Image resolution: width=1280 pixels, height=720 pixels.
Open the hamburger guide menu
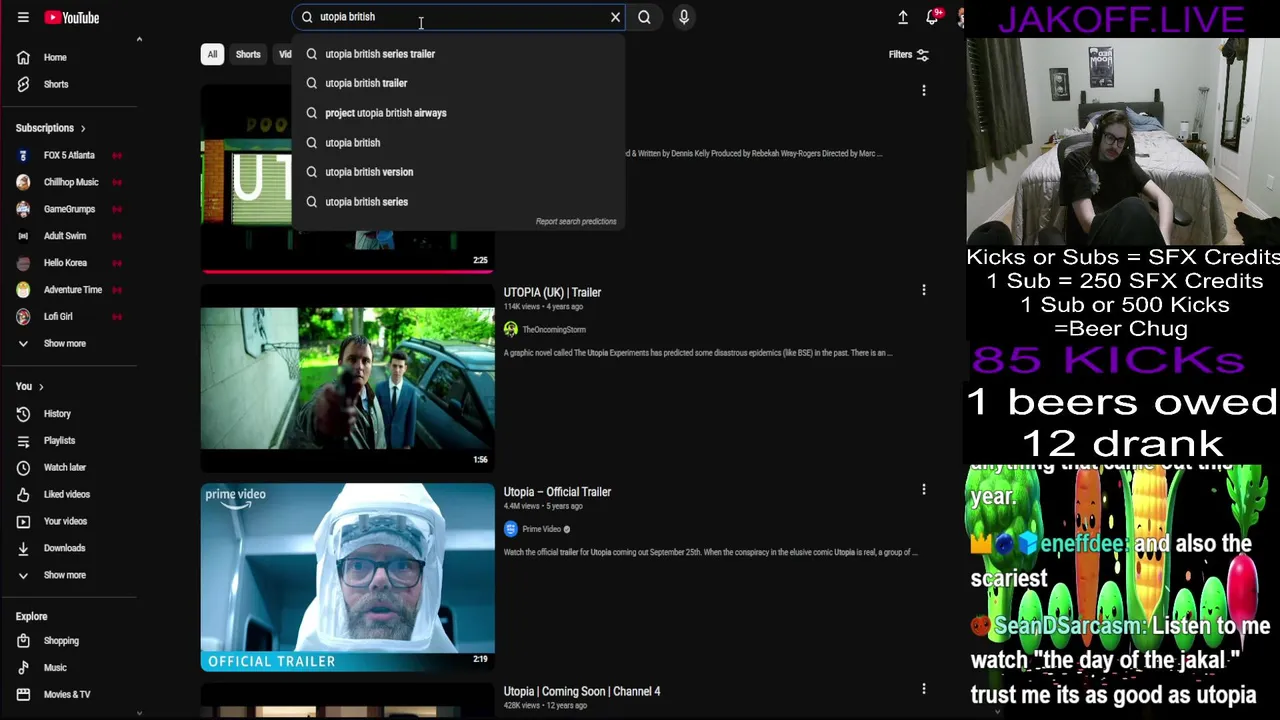[x=23, y=17]
